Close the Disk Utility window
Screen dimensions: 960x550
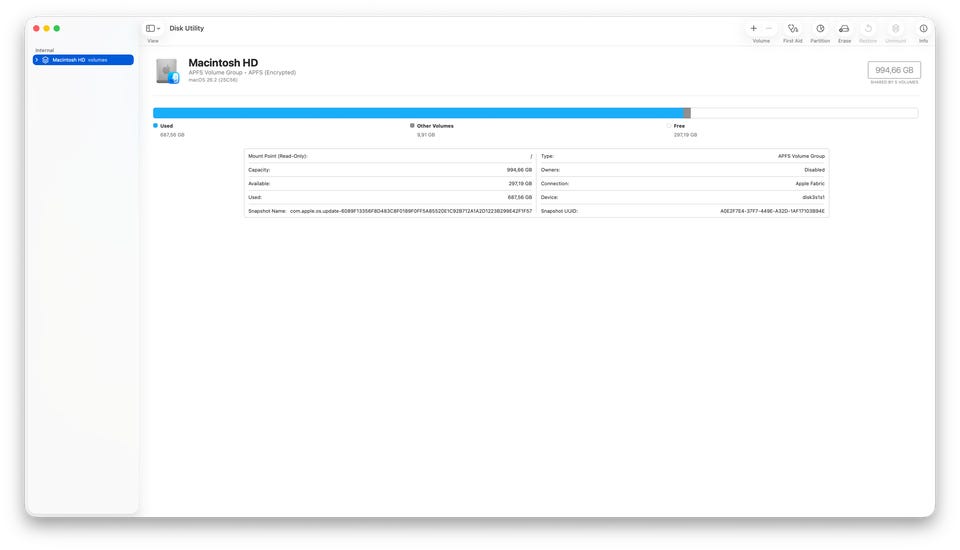[x=36, y=28]
